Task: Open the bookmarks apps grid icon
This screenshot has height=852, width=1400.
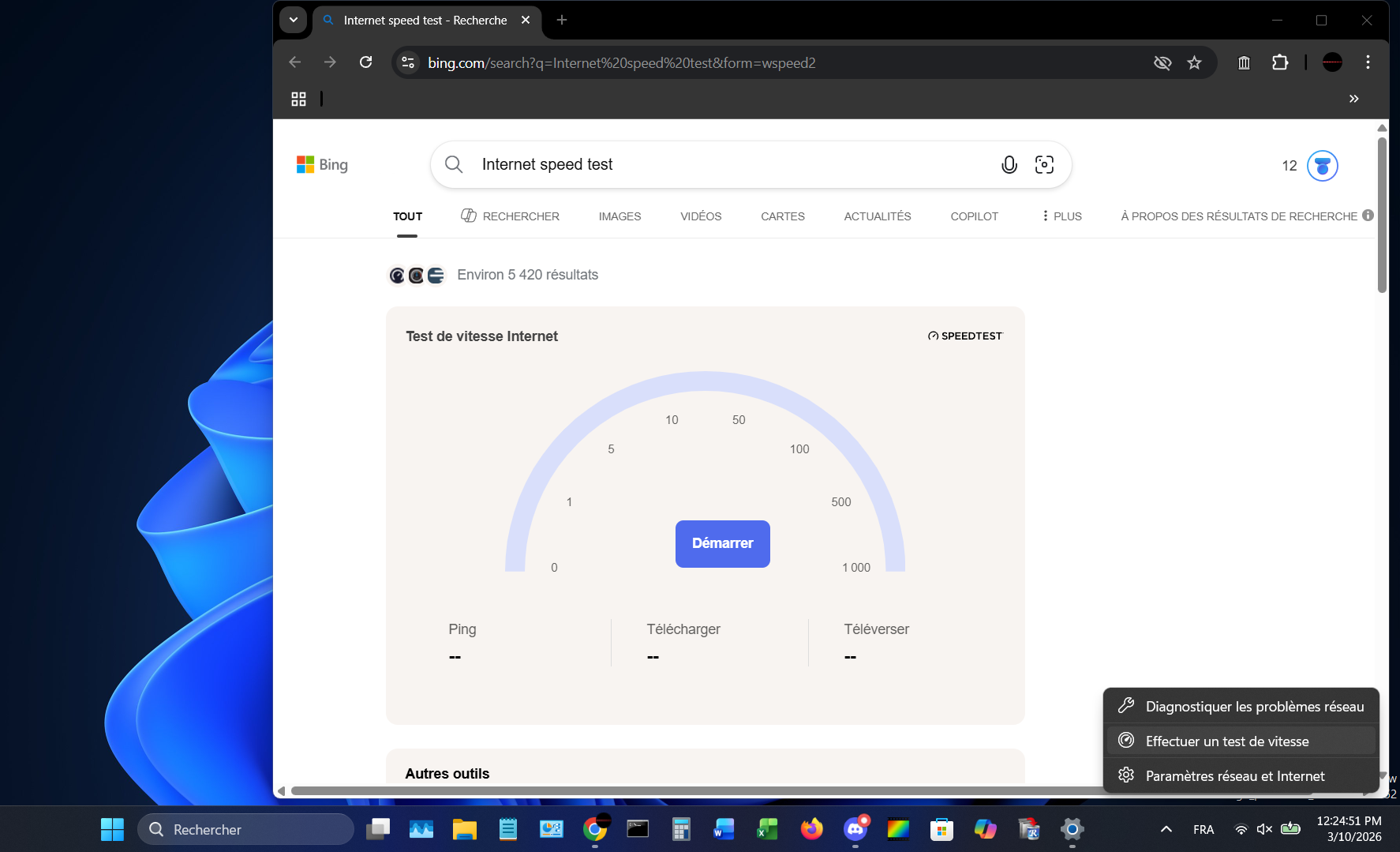Action: [x=298, y=99]
